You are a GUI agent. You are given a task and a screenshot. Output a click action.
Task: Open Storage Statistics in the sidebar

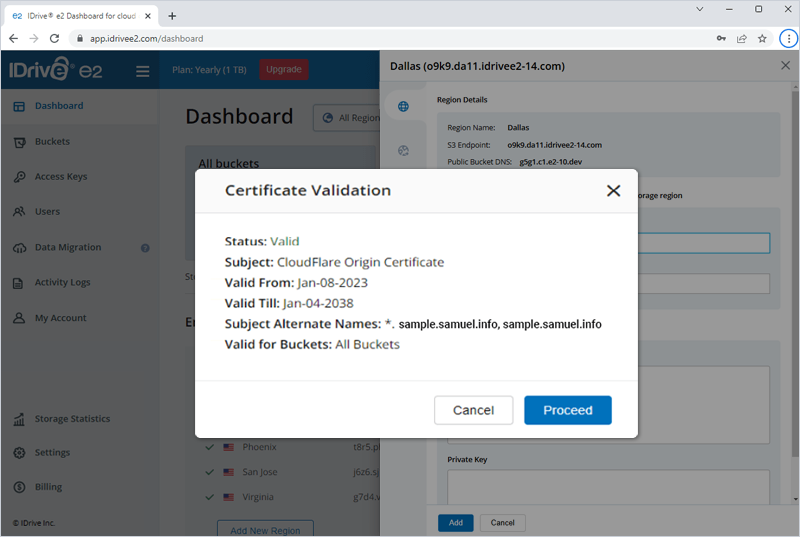pyautogui.click(x=72, y=419)
